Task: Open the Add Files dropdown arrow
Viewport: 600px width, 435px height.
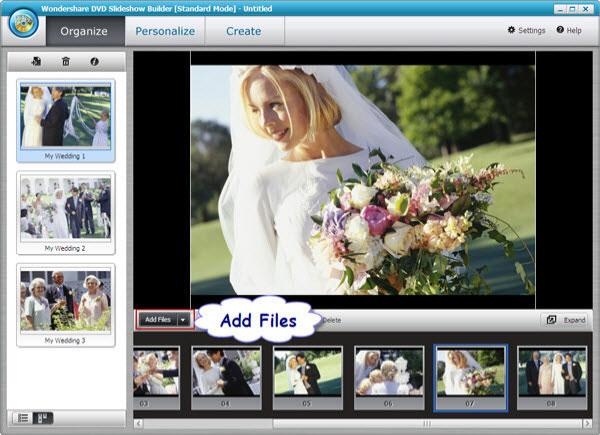Action: [x=183, y=320]
